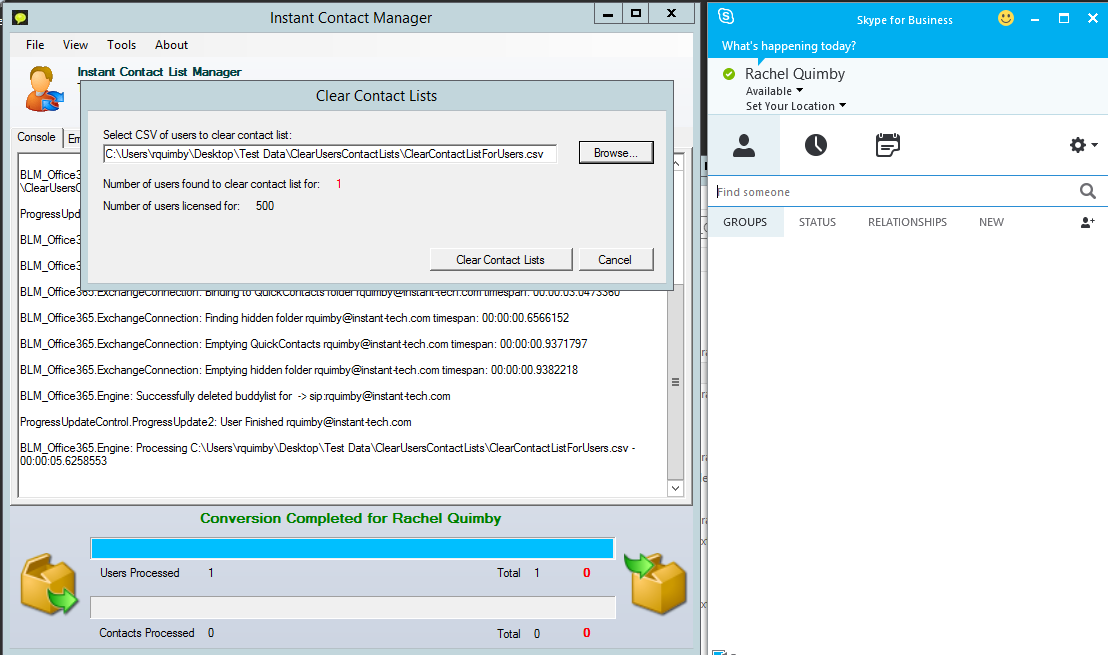The height and width of the screenshot is (655, 1108).
Task: Open the Set Your Location dropdown
Action: coord(796,106)
